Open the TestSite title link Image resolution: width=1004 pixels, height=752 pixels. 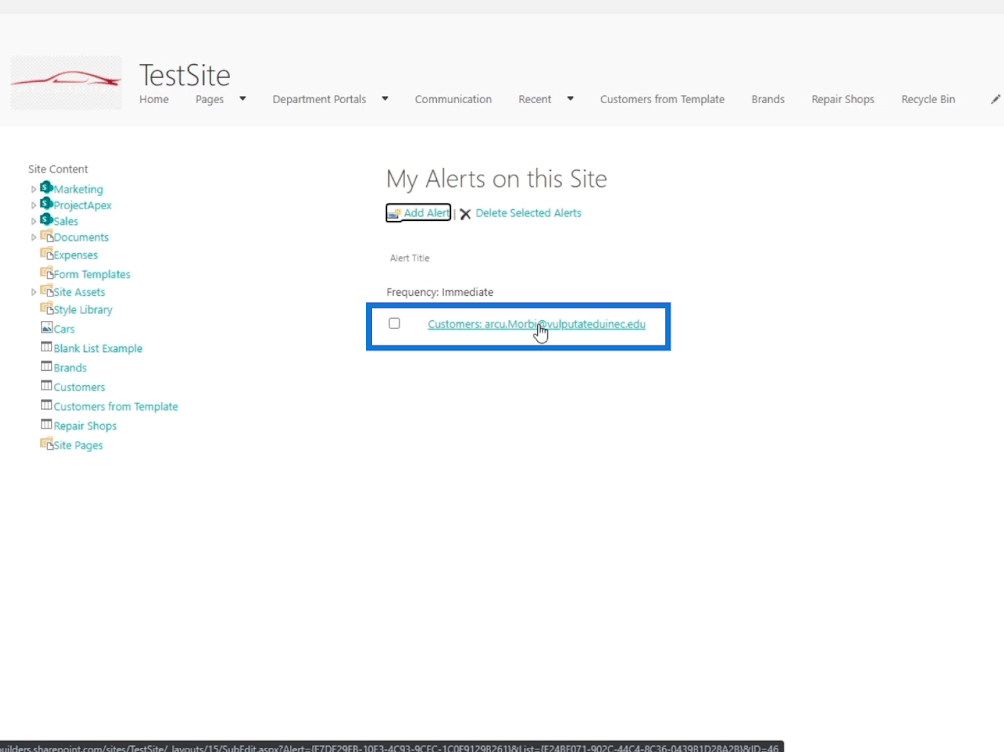point(184,75)
